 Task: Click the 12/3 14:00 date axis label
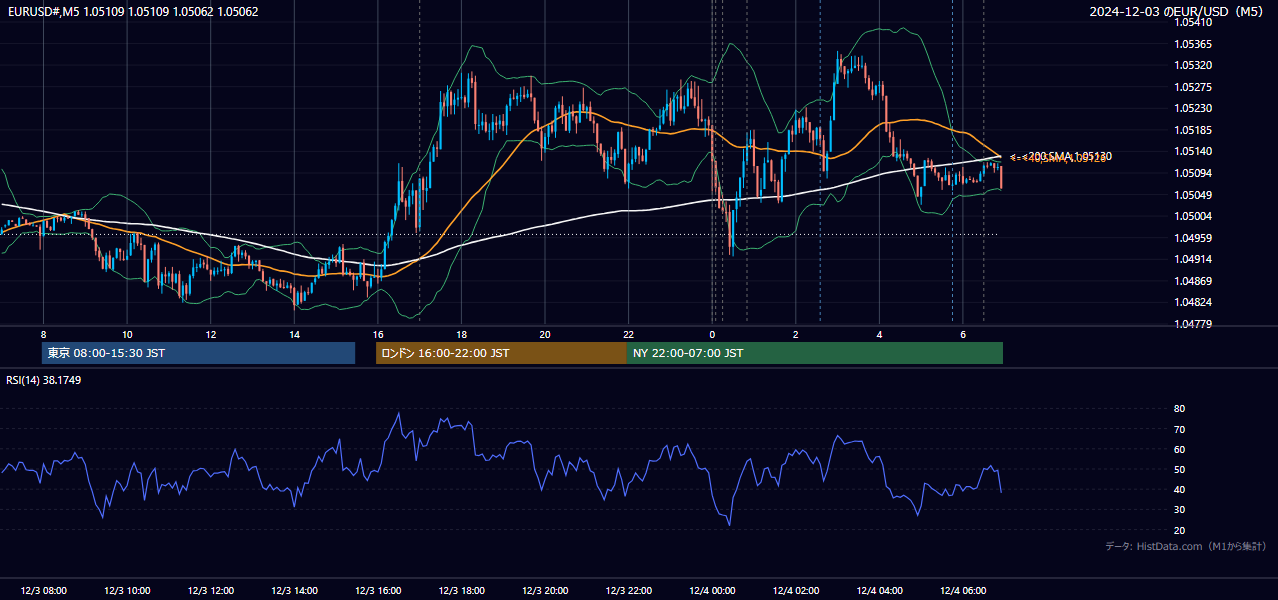[x=294, y=591]
